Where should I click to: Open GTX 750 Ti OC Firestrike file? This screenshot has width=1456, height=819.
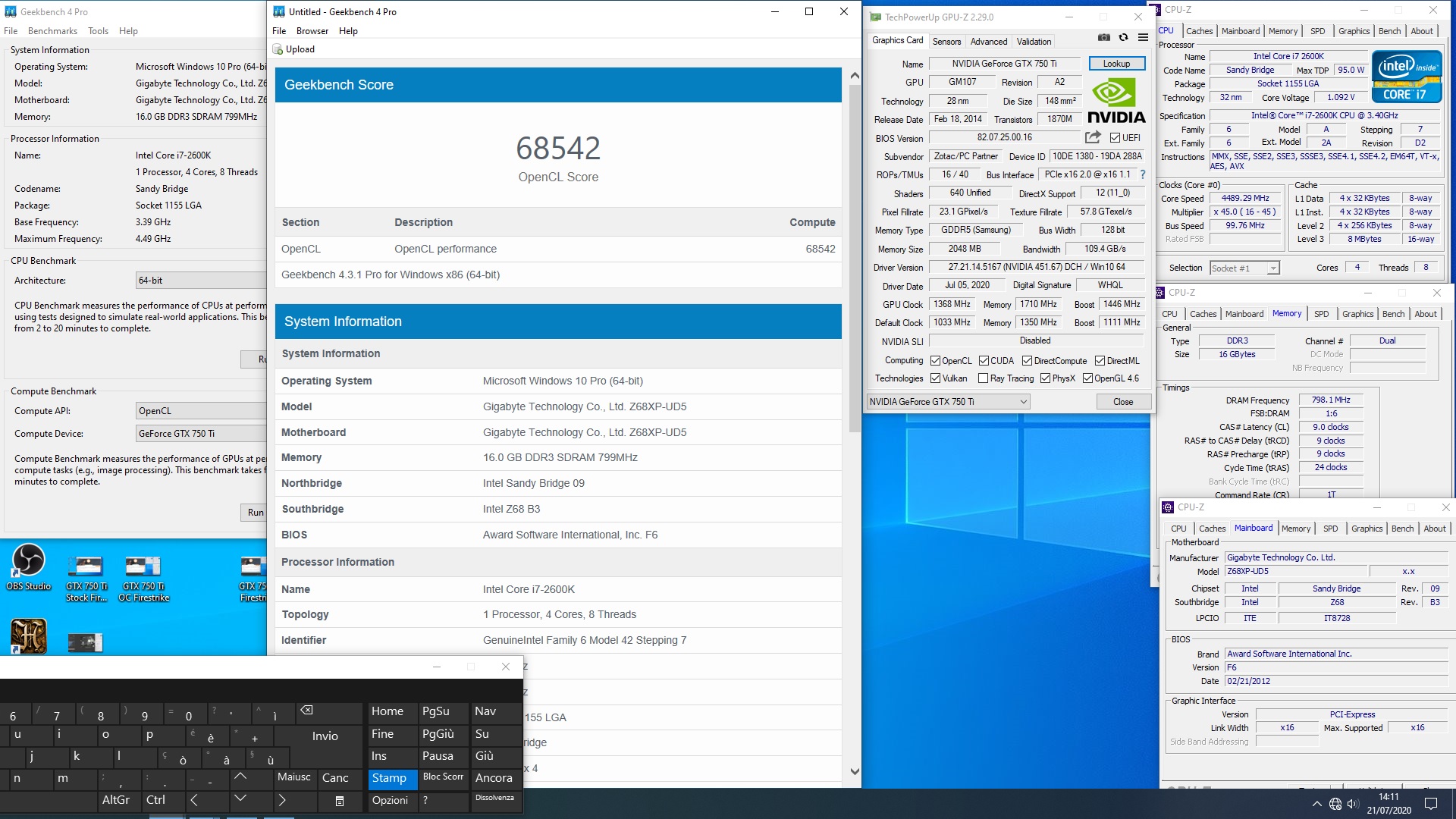143,579
